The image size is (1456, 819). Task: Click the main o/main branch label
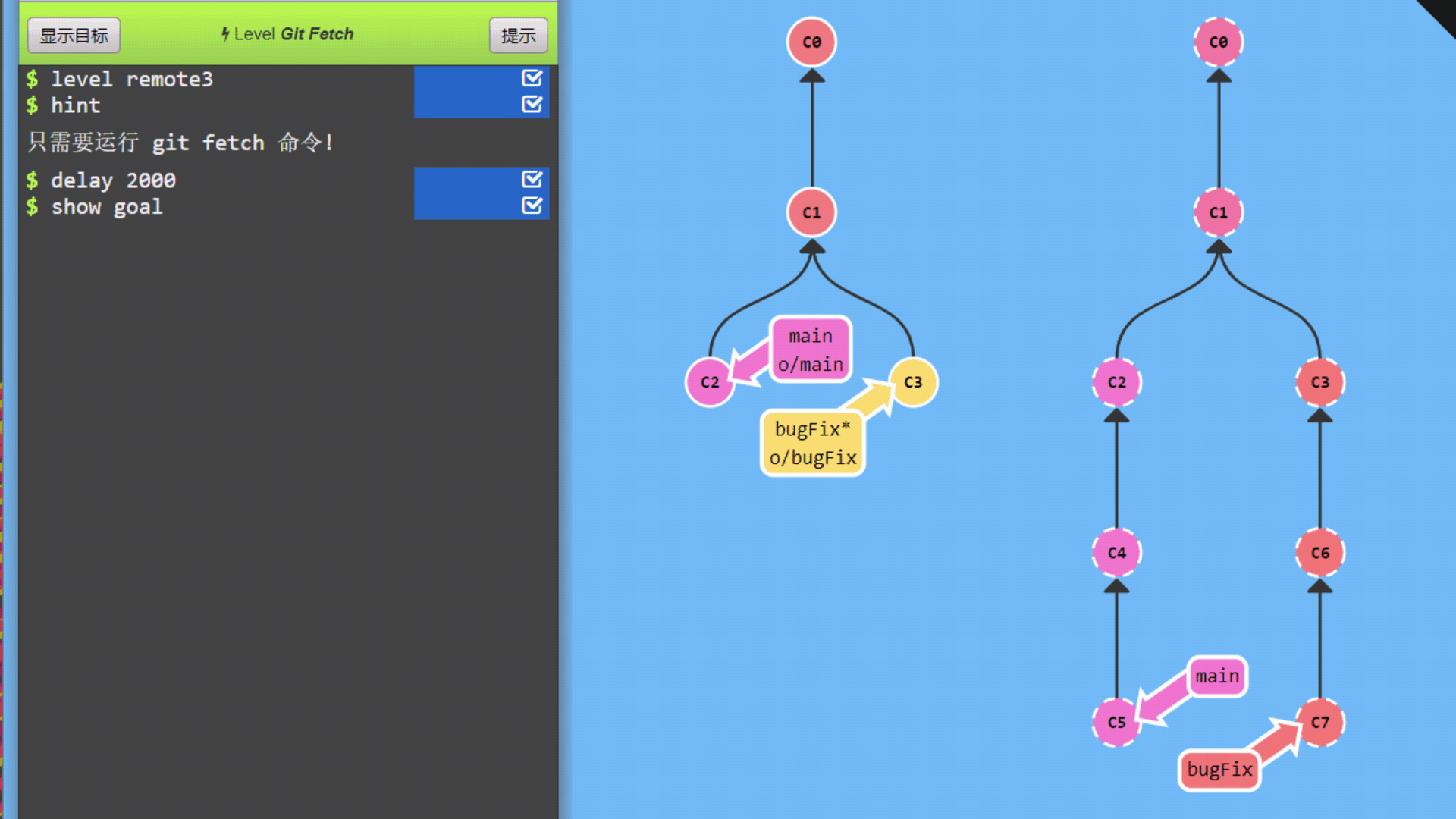coord(811,350)
